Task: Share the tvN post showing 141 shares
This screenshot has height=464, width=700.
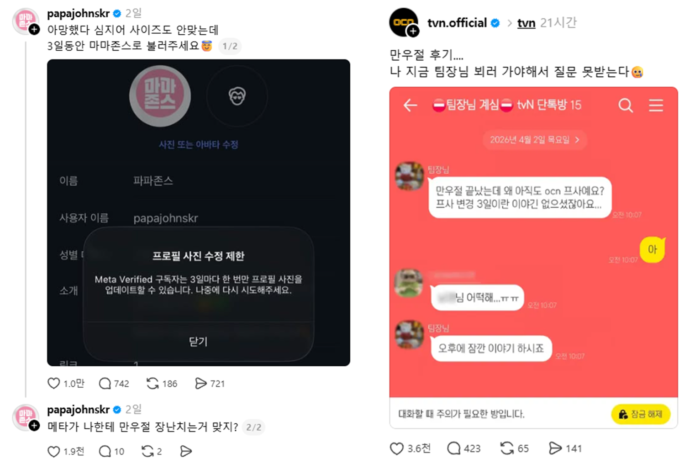Action: pyautogui.click(x=555, y=448)
